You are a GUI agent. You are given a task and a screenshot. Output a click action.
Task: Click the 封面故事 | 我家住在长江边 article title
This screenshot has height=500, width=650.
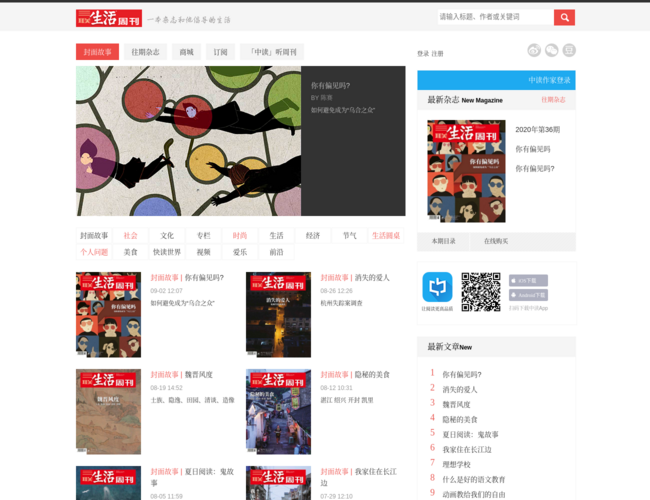click(359, 477)
